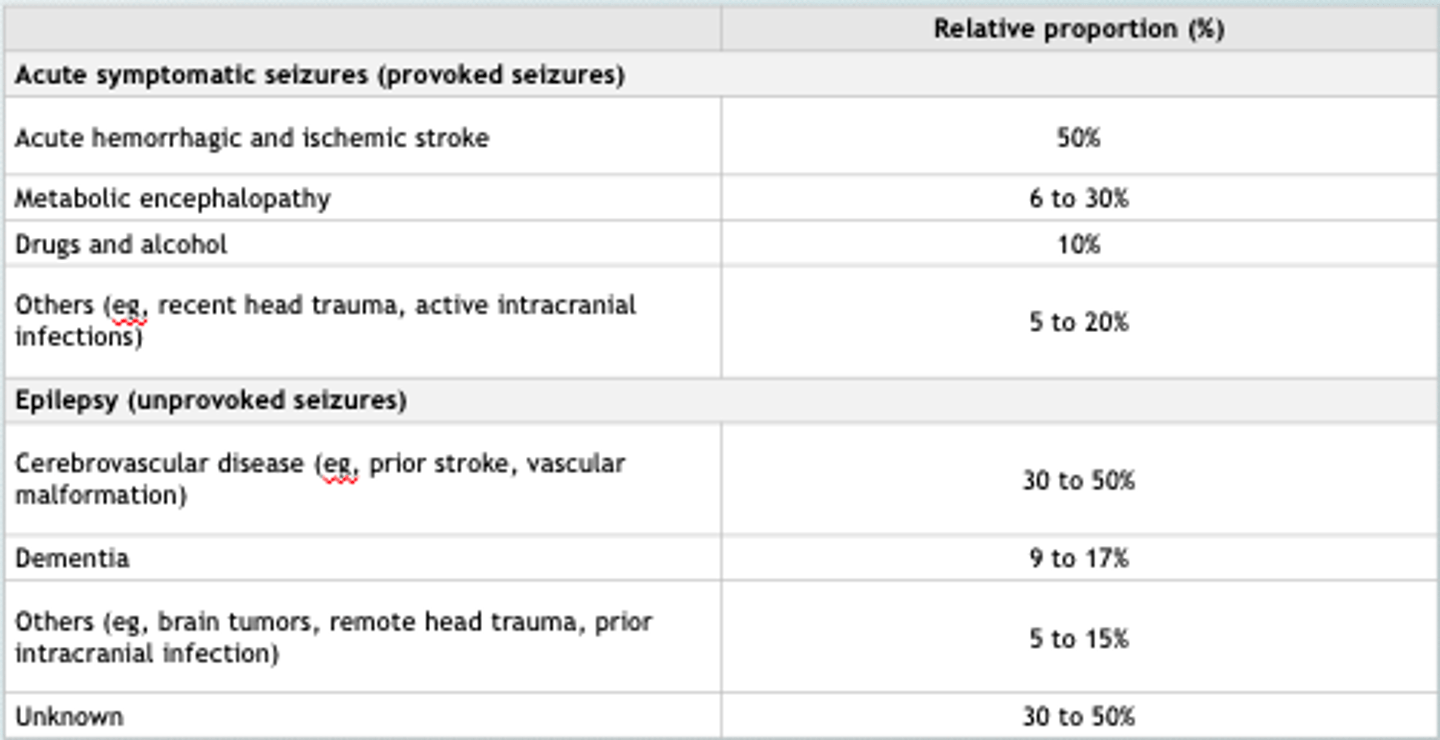Select the Unknown row label

(x=69, y=716)
